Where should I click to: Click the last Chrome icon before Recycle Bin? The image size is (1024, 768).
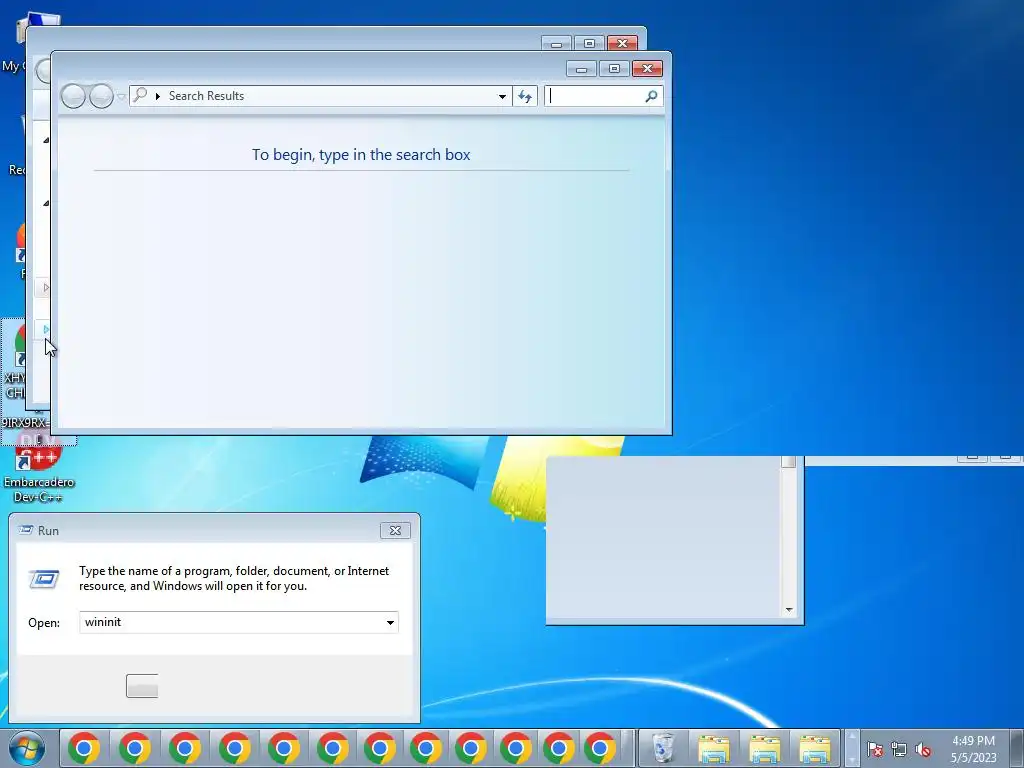600,748
